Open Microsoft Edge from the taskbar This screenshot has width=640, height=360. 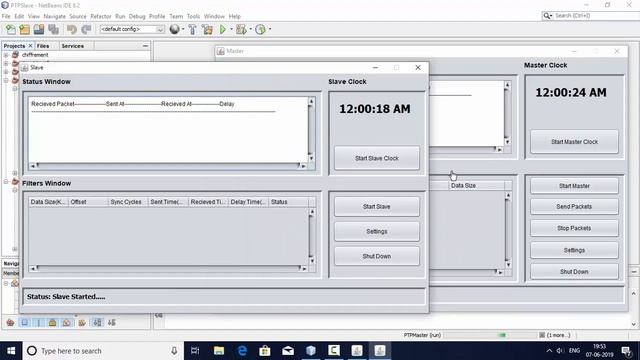(x=242, y=351)
